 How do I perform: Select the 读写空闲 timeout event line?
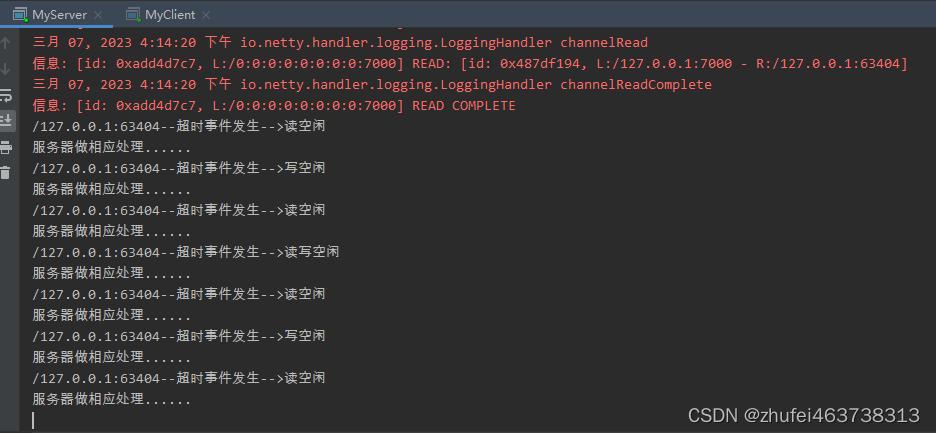tap(186, 252)
